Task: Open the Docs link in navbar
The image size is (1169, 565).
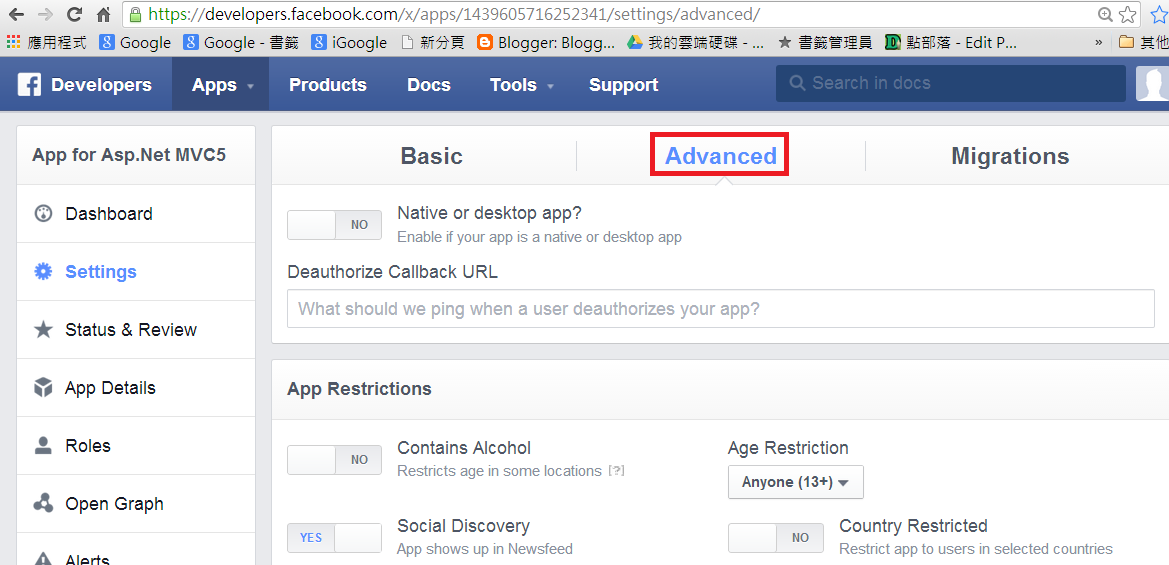Action: (429, 85)
